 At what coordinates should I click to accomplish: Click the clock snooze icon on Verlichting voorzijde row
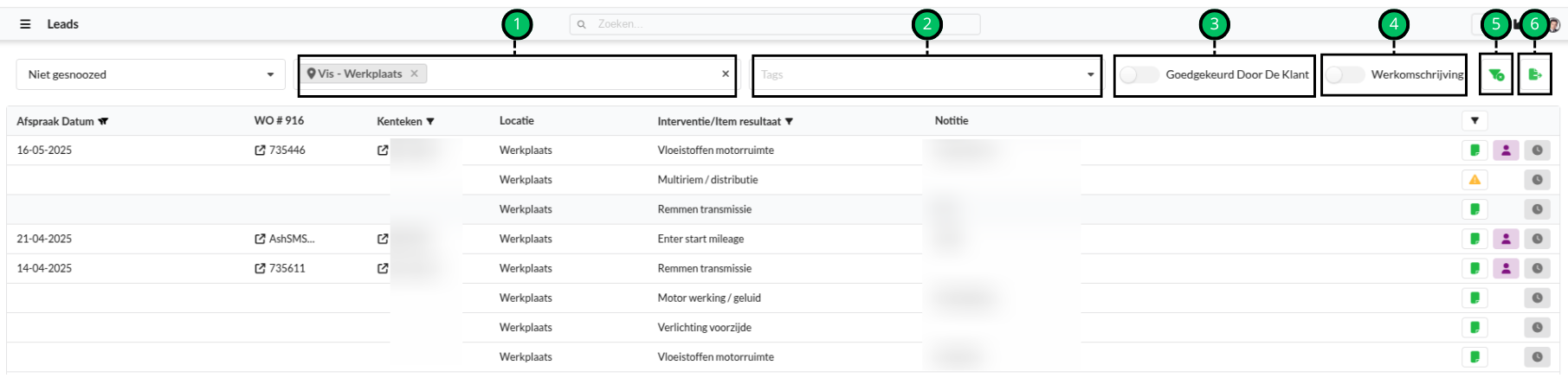[1537, 328]
